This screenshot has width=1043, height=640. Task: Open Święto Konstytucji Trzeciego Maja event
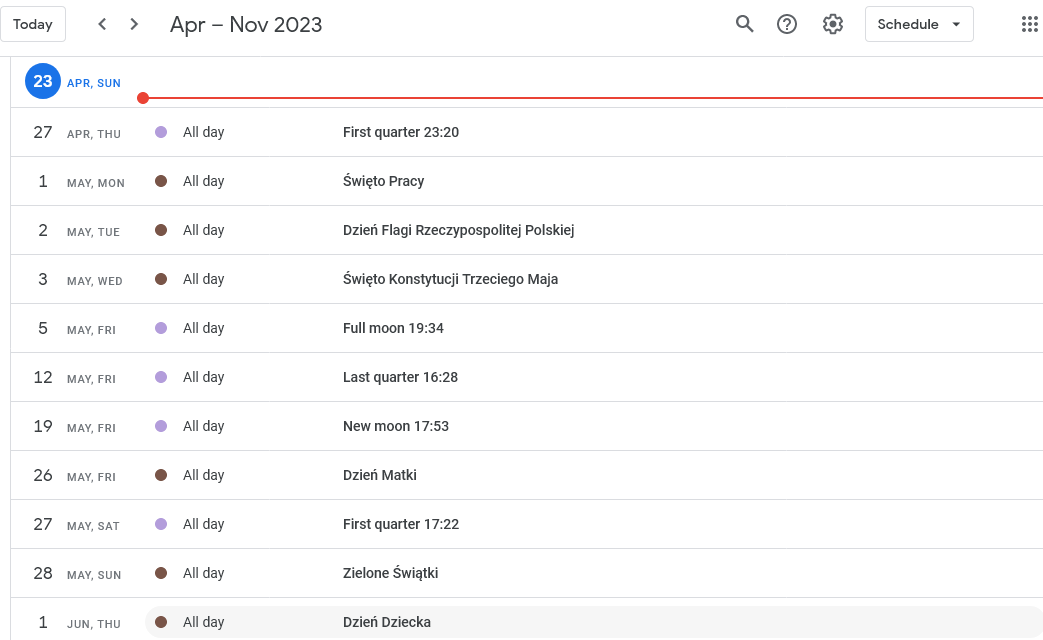450,279
